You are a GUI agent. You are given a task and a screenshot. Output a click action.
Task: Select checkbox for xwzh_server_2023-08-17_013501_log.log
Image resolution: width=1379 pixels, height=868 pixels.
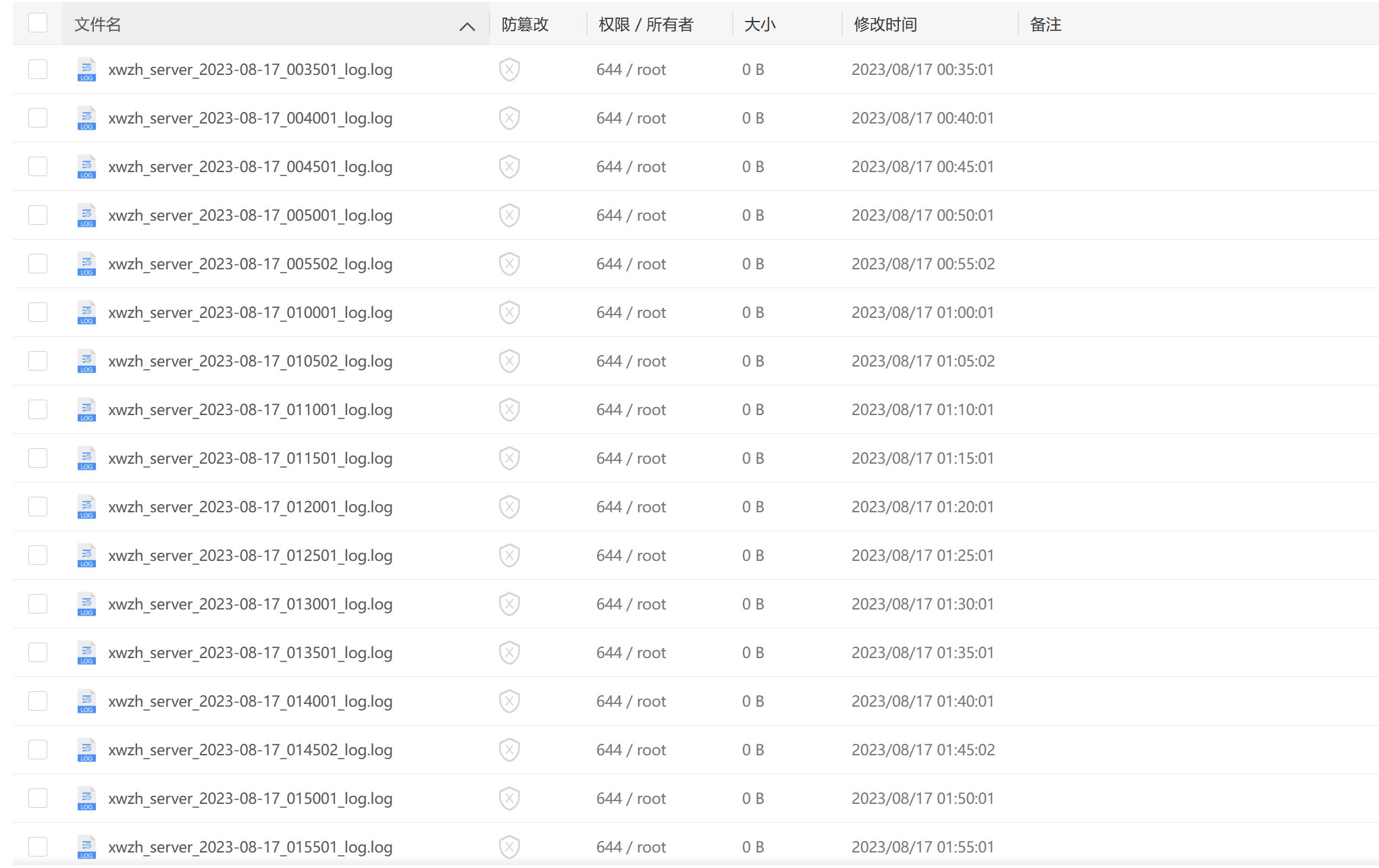click(38, 653)
